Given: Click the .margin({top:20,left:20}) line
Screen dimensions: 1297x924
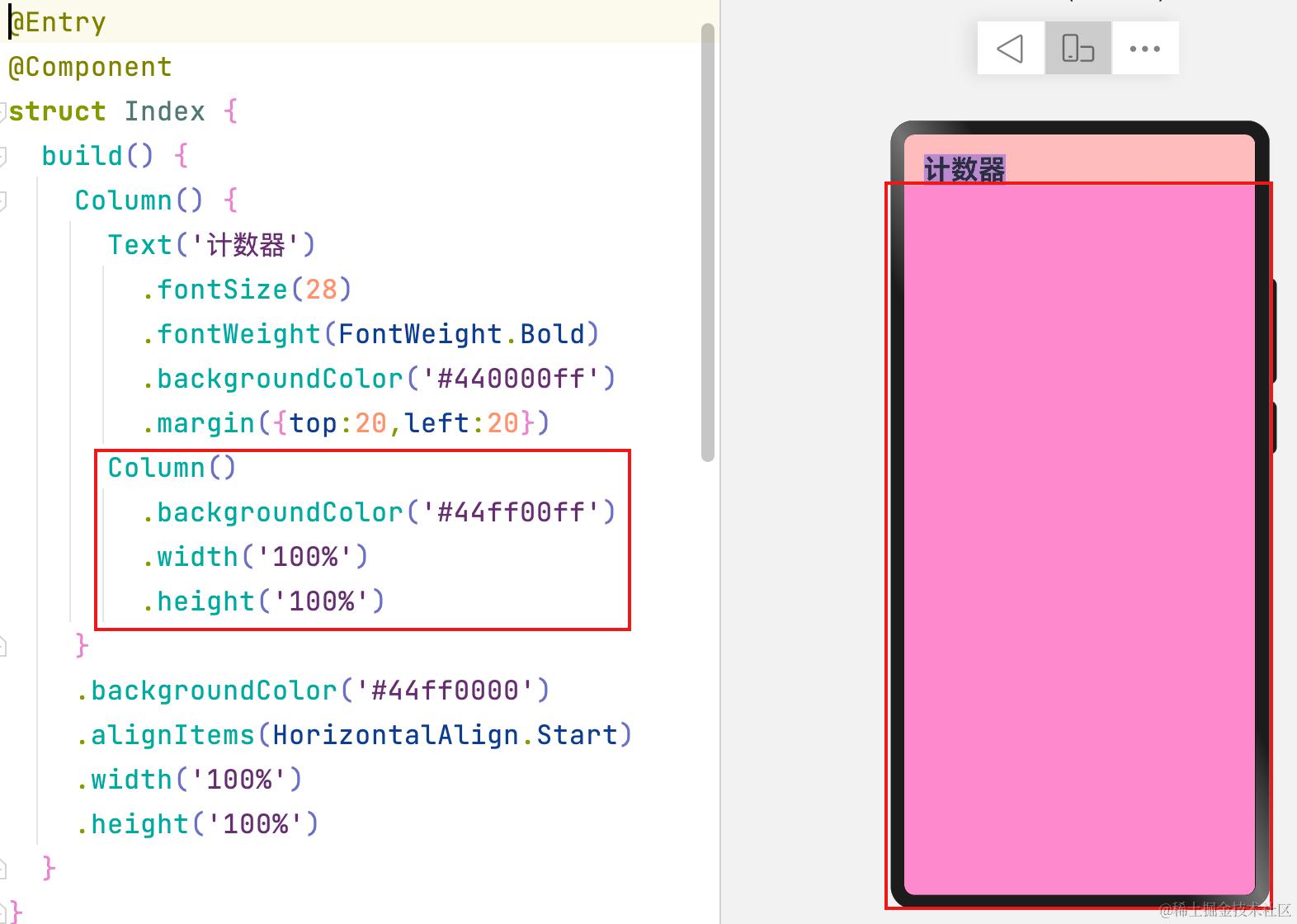Looking at the screenshot, I should [x=346, y=423].
